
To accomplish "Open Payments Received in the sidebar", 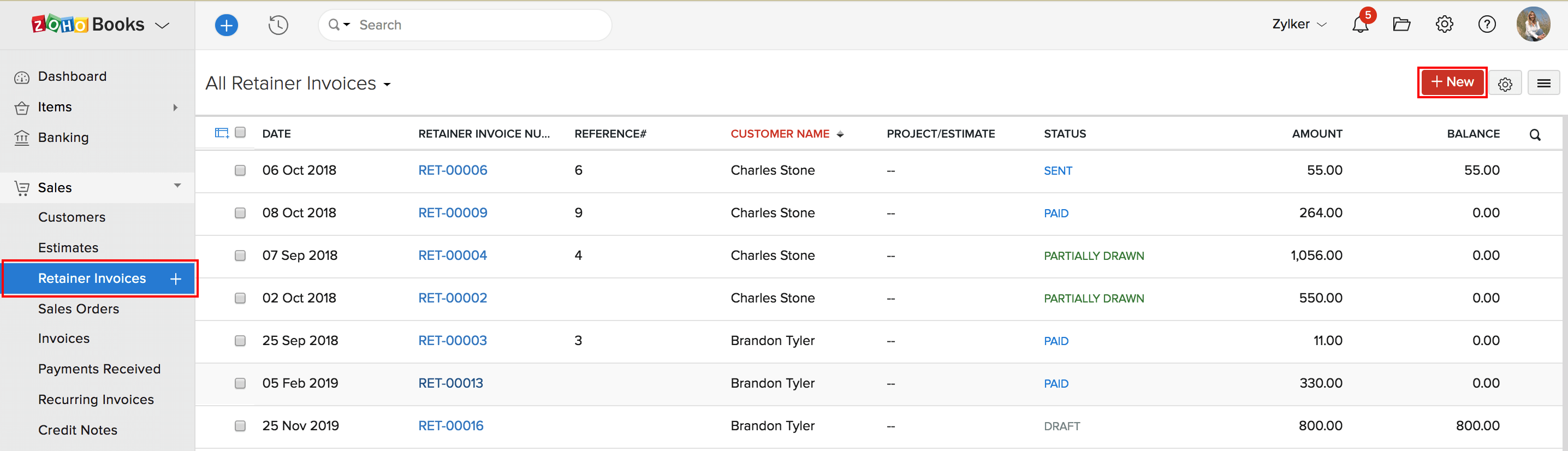I will pos(99,369).
